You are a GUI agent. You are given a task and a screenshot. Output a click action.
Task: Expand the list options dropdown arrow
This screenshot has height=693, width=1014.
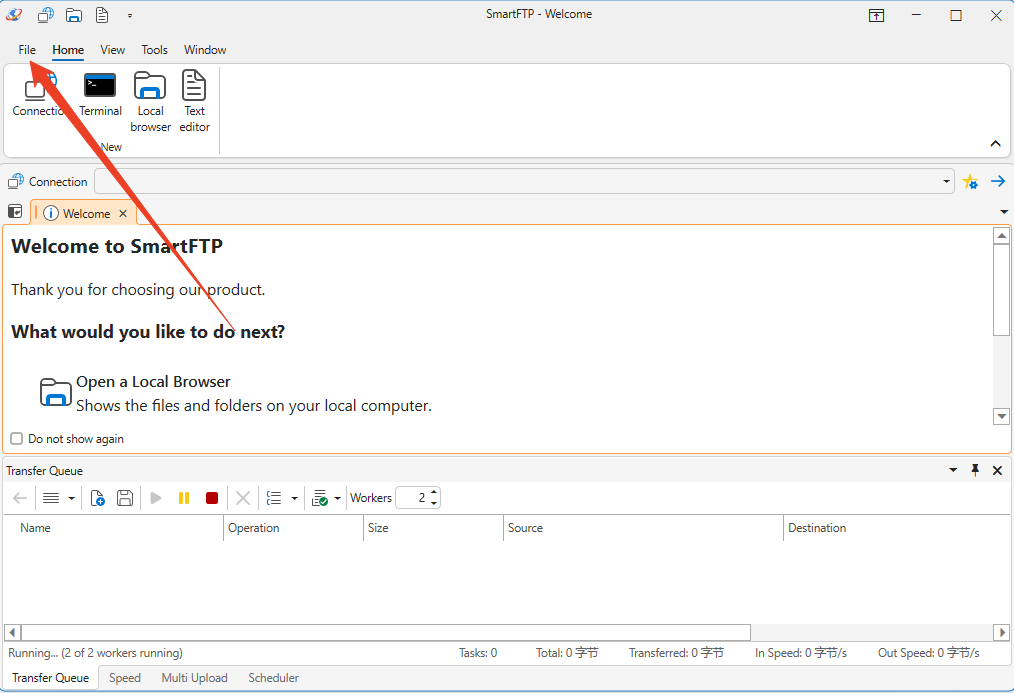click(294, 498)
